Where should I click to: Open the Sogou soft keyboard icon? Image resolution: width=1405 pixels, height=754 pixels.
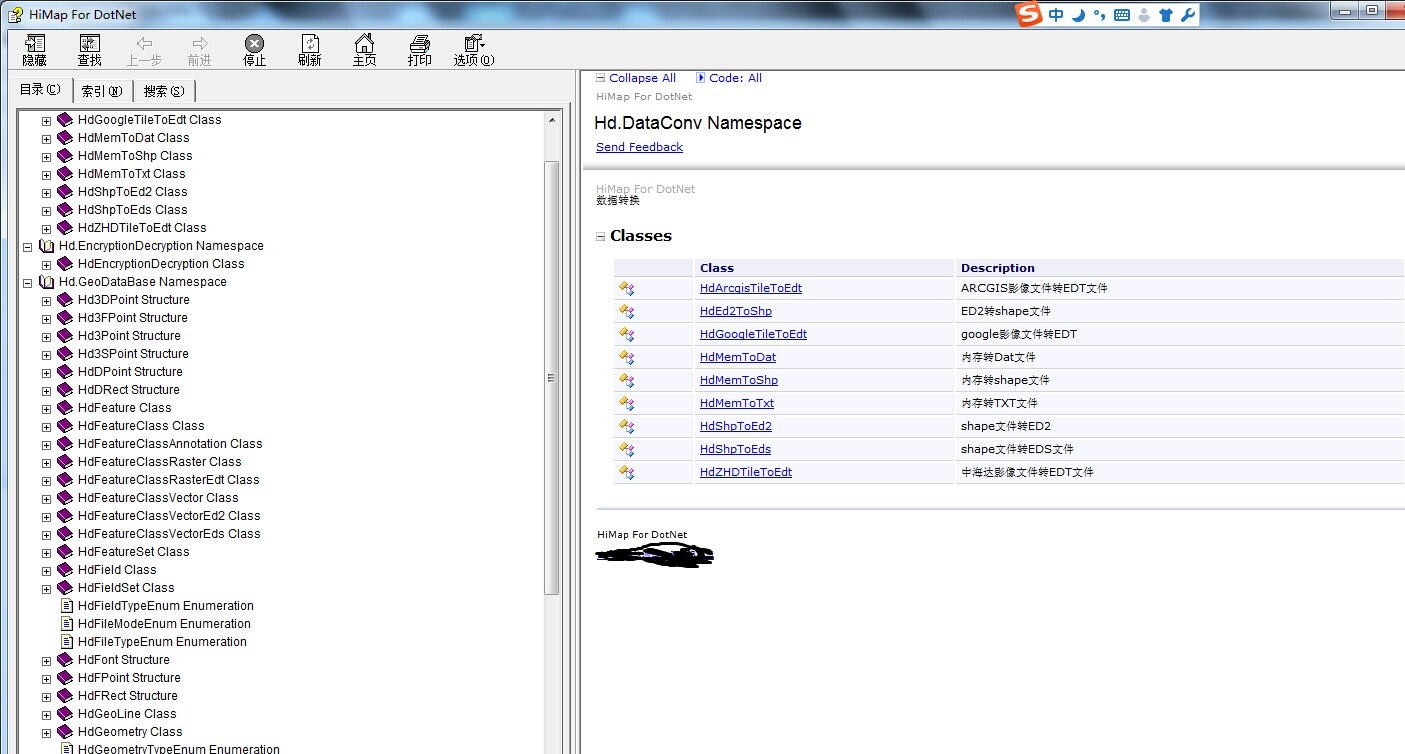click(x=1122, y=15)
